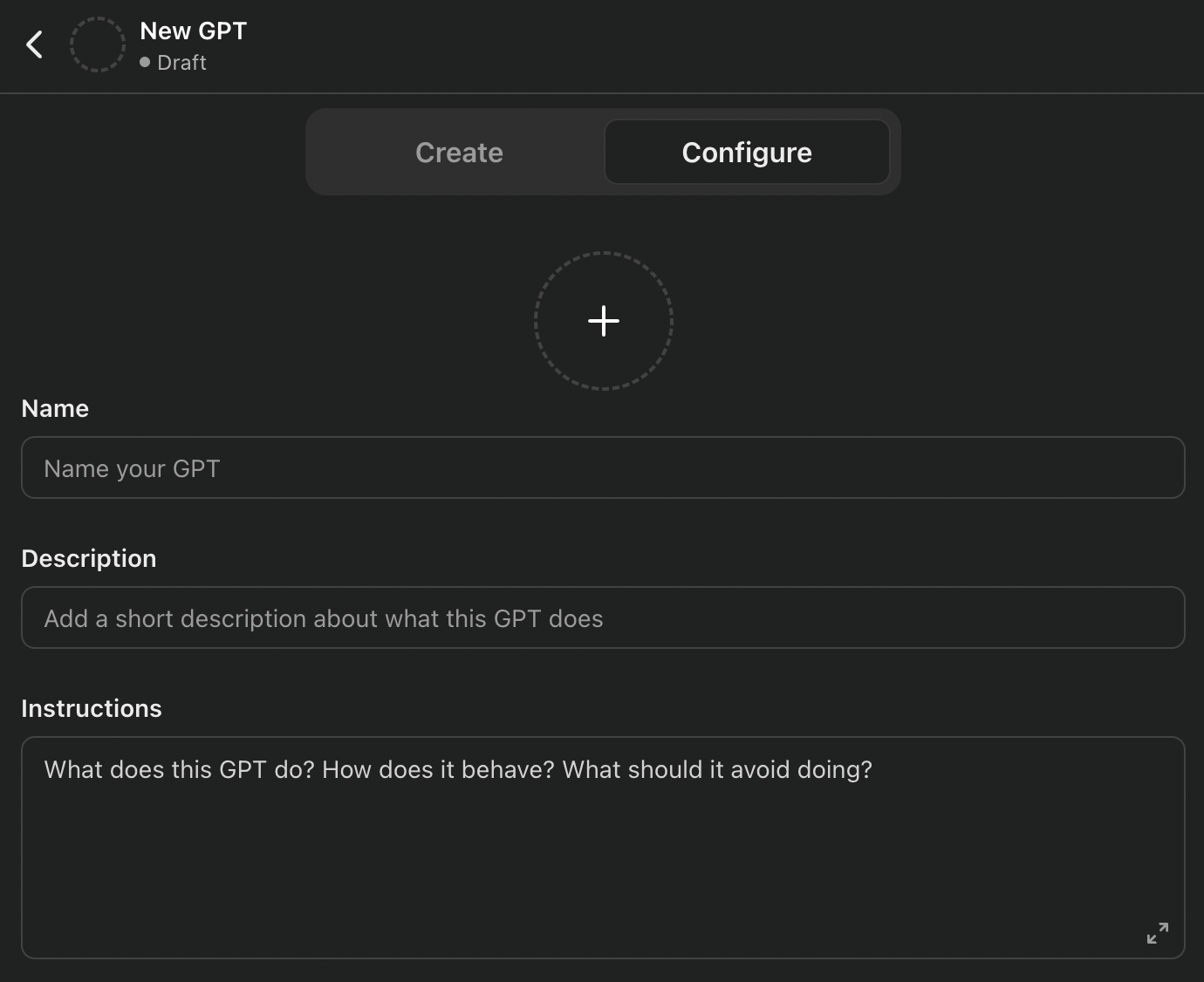Screen dimensions: 1204x982
Task: Click the small GPT avatar placeholder in header
Action: coord(98,44)
